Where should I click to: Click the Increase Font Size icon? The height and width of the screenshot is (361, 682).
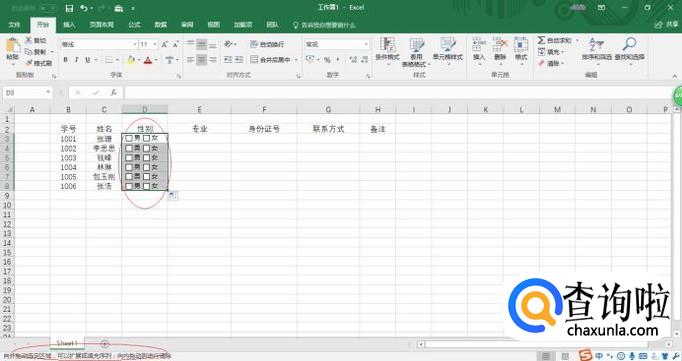coord(165,44)
